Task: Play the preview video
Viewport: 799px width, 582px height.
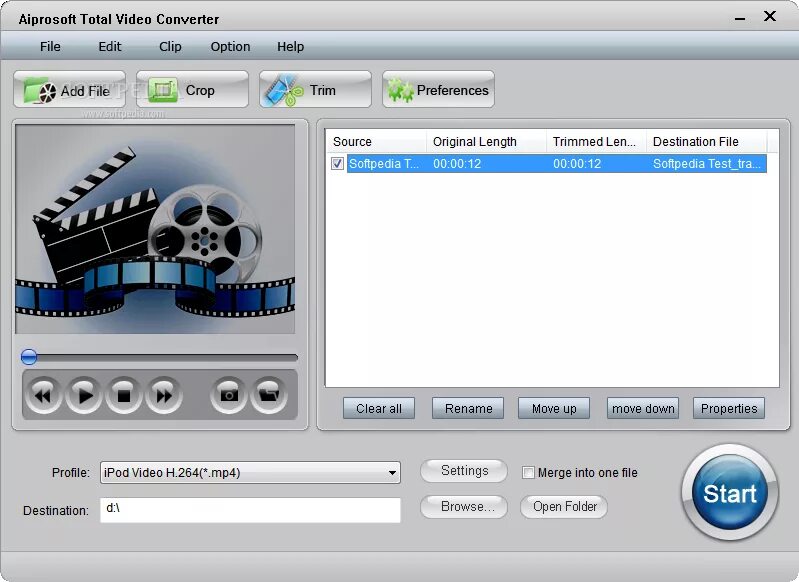Action: point(84,395)
